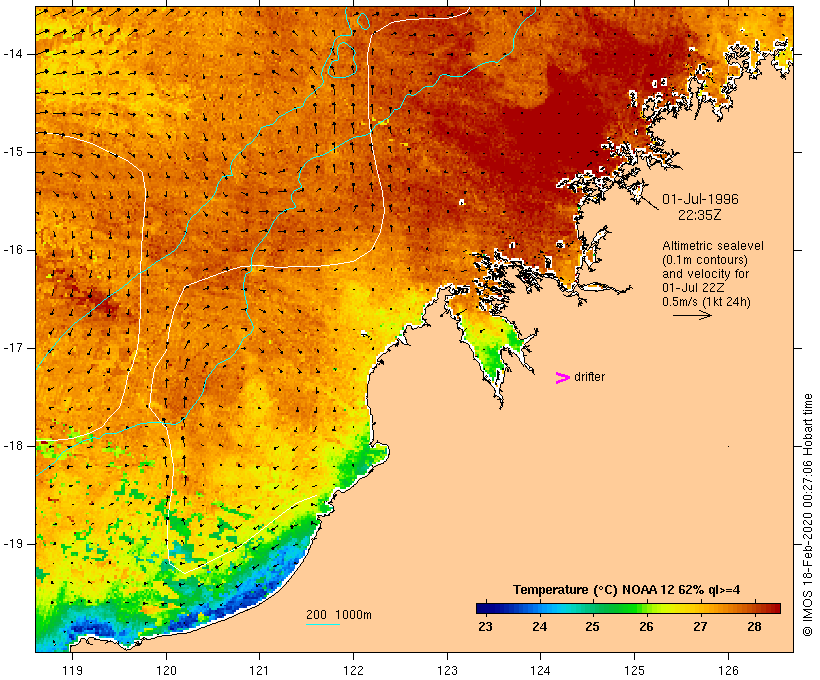
Task: Click the '200 1000m' depth contour label
Action: [339, 615]
